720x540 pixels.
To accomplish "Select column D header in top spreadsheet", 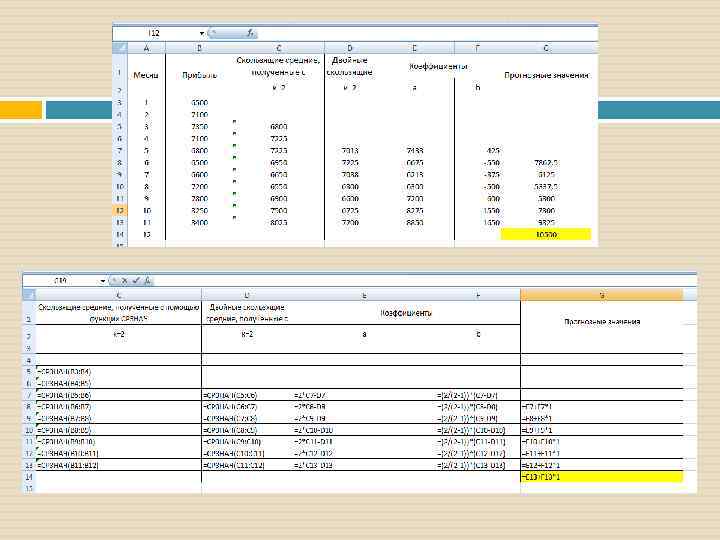I will pos(350,48).
